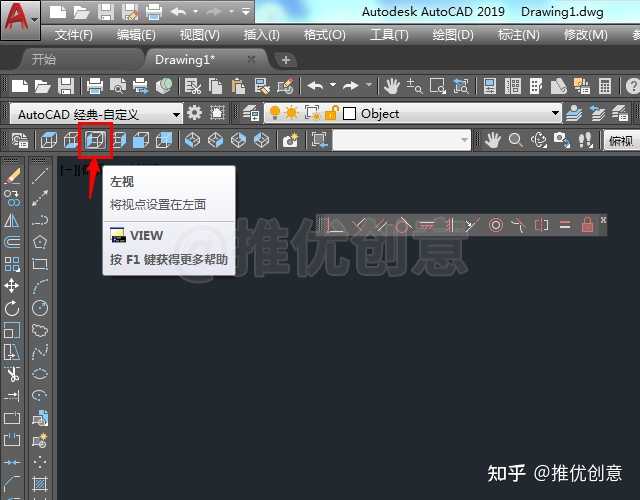Viewport: 640px width, 500px height.
Task: Select the Array modify tool
Action: 12,264
